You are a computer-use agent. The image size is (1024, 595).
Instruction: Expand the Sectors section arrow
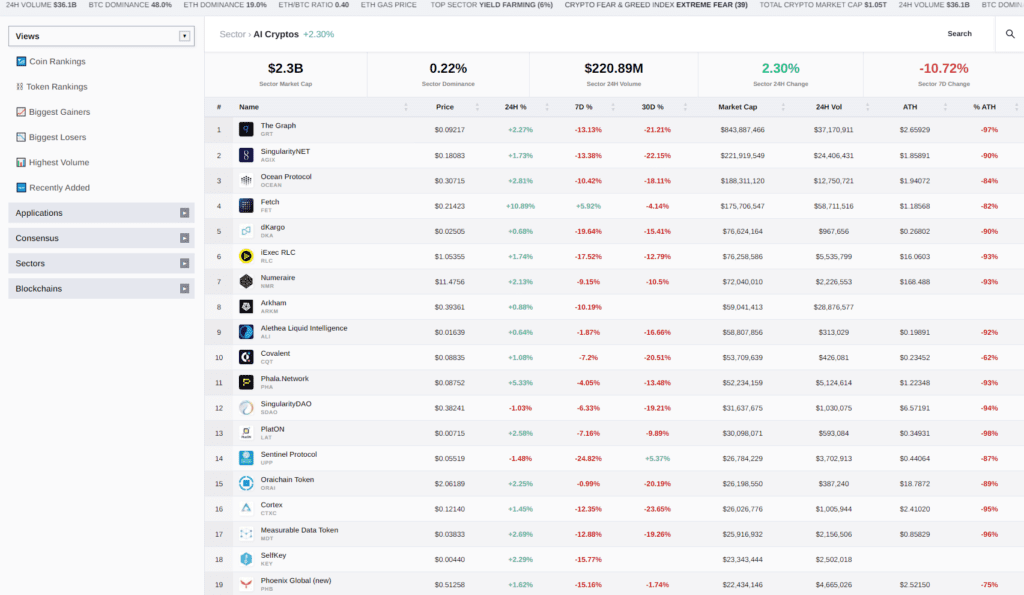[185, 263]
